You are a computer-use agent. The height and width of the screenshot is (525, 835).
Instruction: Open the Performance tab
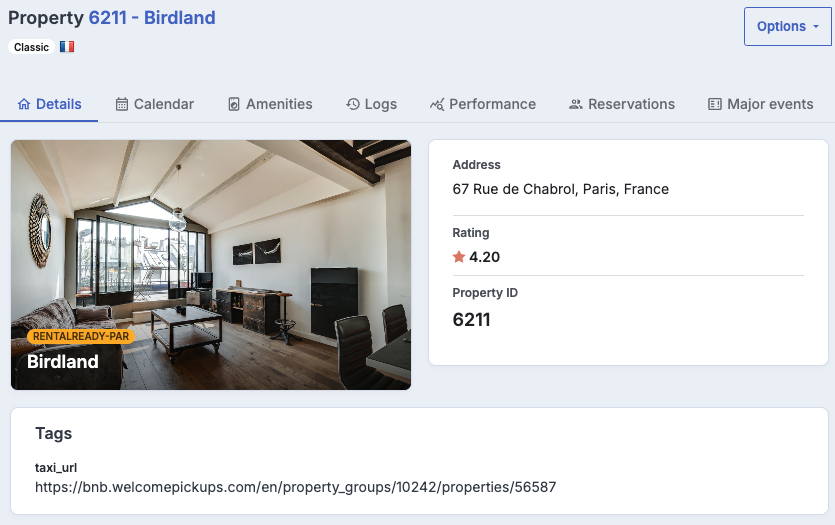[x=483, y=104]
